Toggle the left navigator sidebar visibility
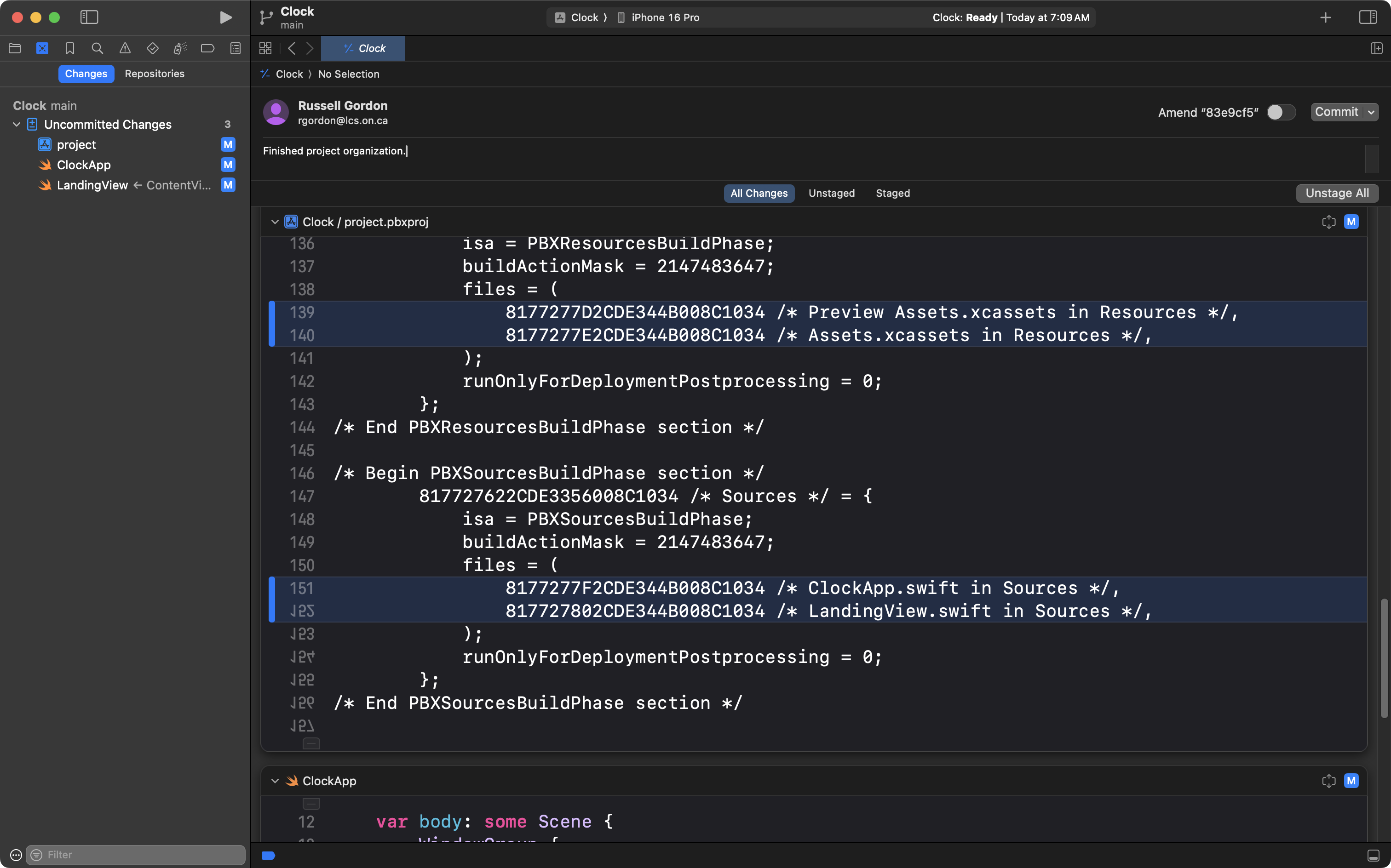The height and width of the screenshot is (868, 1391). click(89, 17)
